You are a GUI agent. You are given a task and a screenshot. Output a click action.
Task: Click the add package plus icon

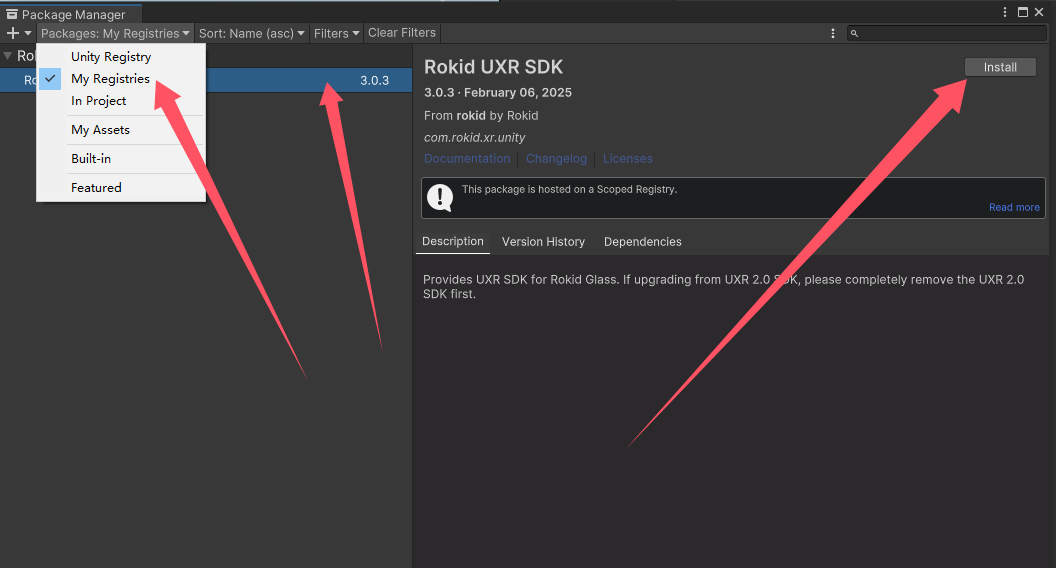point(13,33)
